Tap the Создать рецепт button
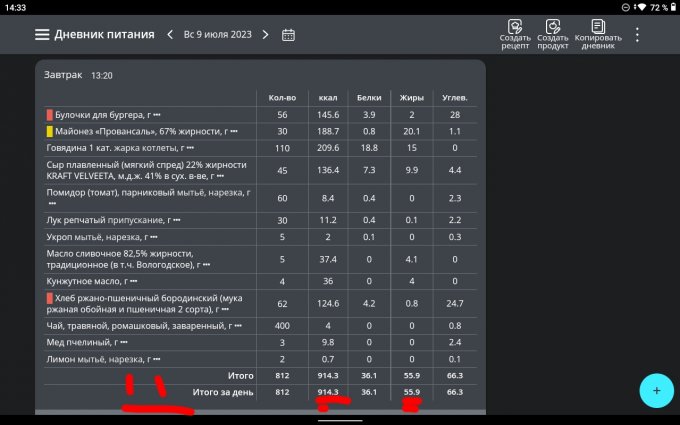The height and width of the screenshot is (425, 680). (x=514, y=34)
